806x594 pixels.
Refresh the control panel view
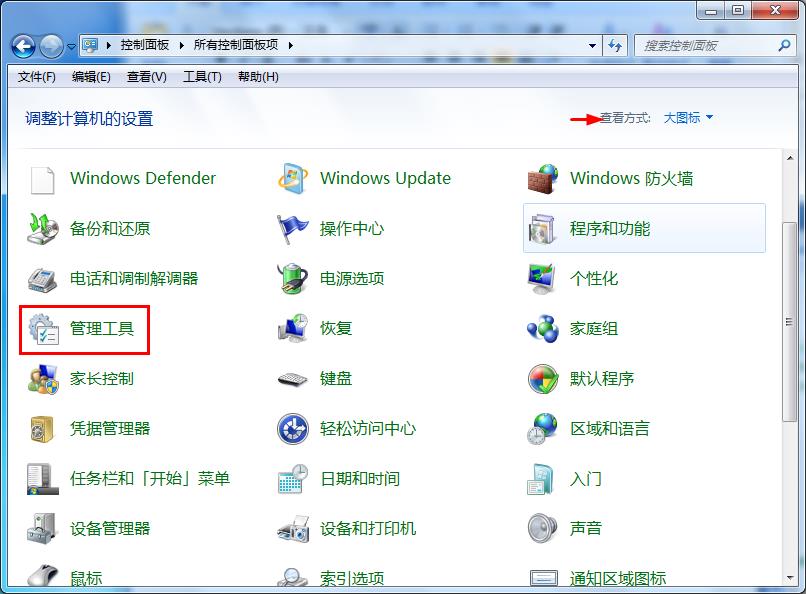pyautogui.click(x=615, y=46)
